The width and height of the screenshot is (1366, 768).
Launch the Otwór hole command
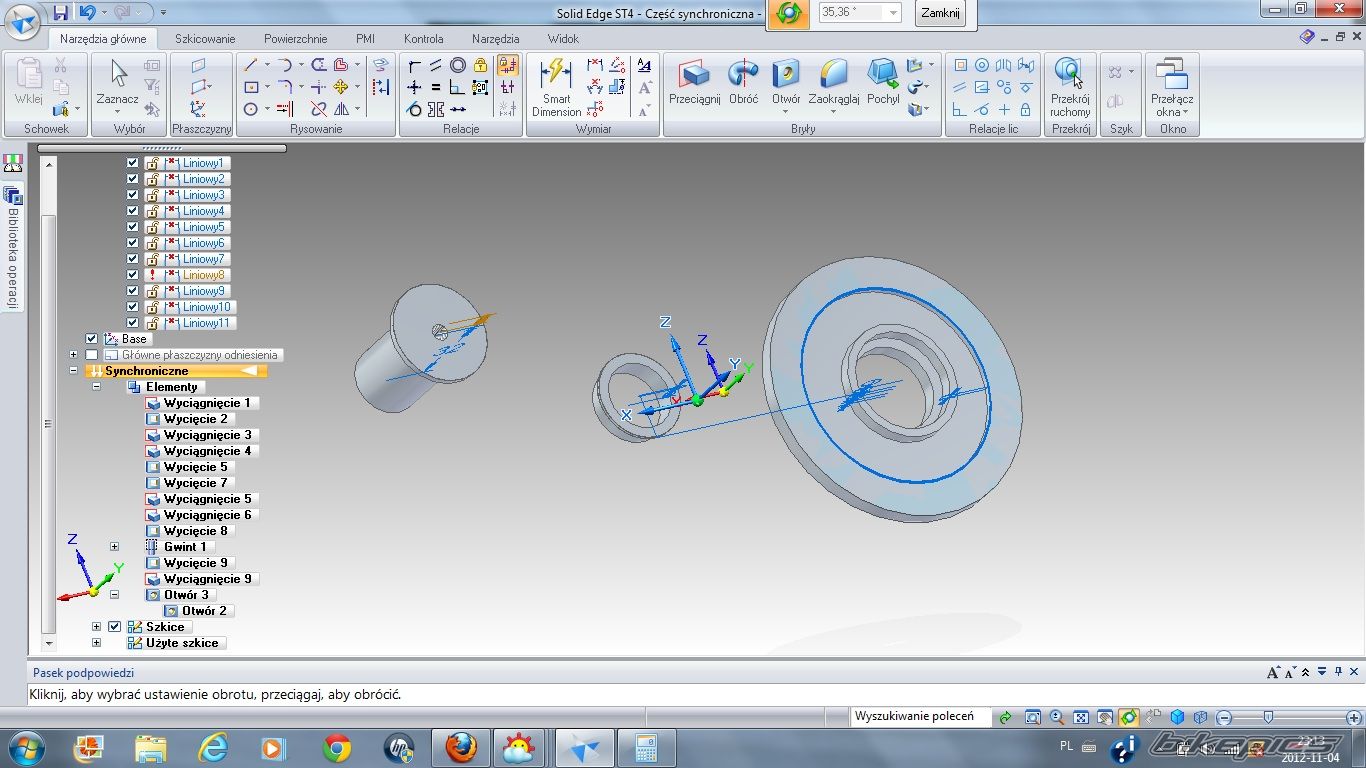pos(786,82)
